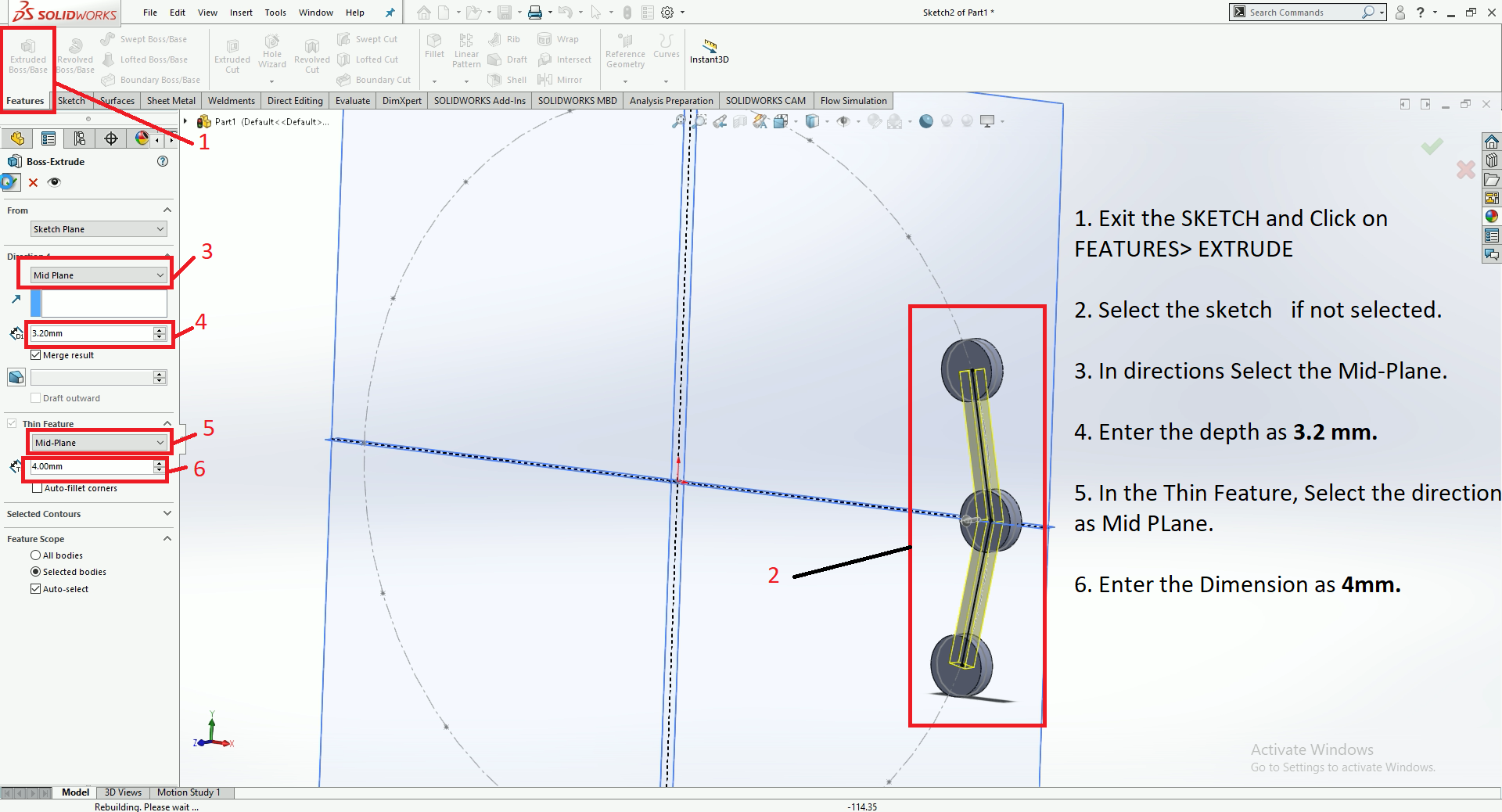The height and width of the screenshot is (812, 1502).
Task: Cancel the Boss-Extrude with the red X in the property panel
Action: (33, 182)
